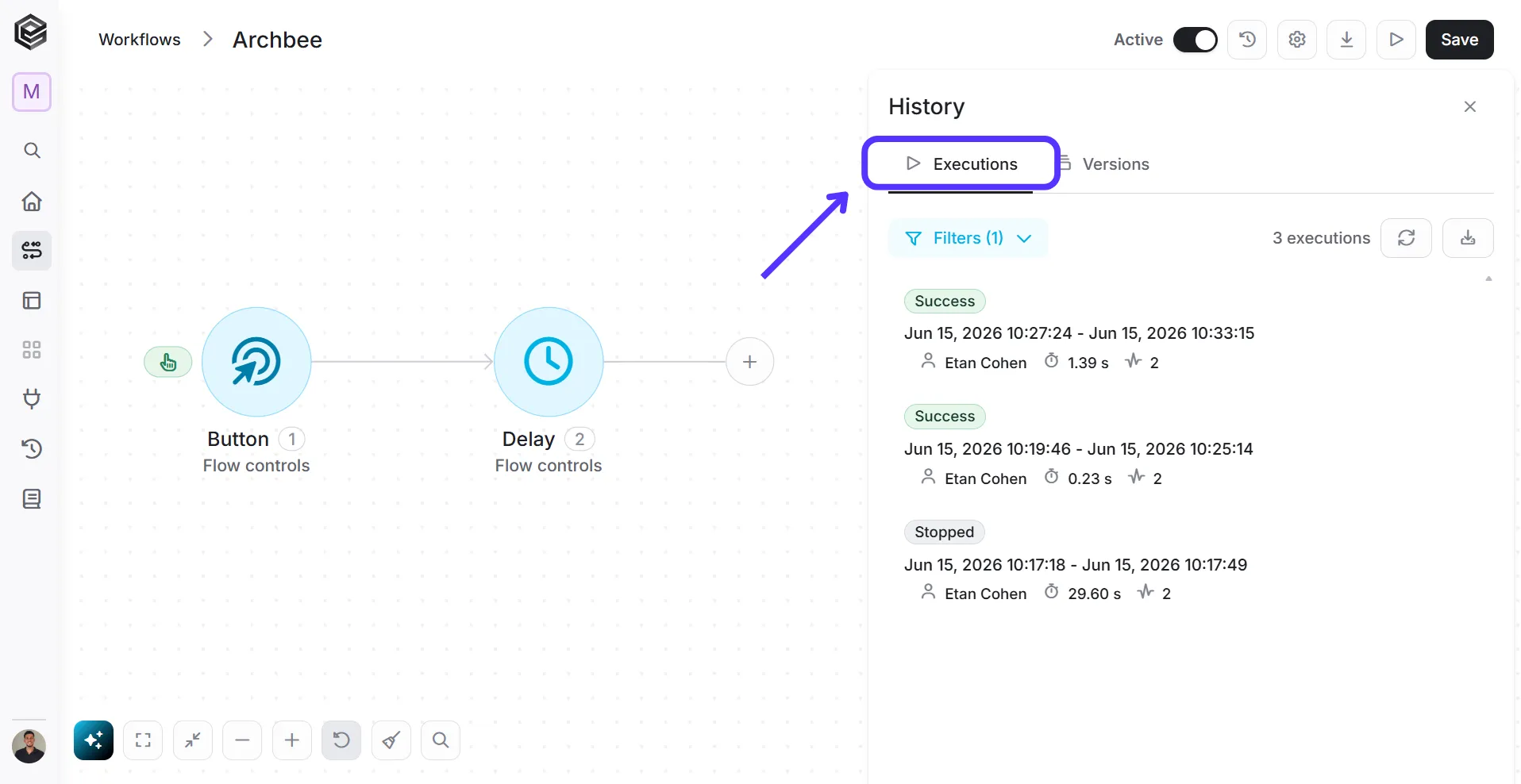Viewport: 1521px width, 784px height.
Task: Select the Delay node
Action: tap(549, 362)
